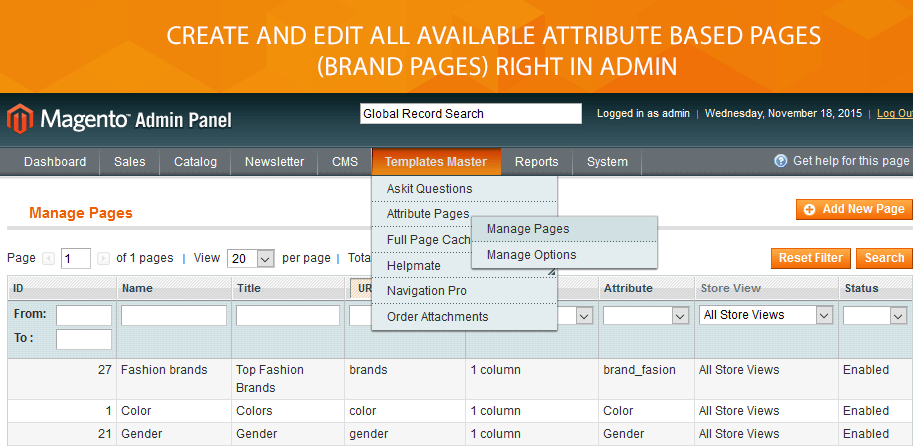
Task: Open the Templates Master menu
Action: tap(436, 162)
